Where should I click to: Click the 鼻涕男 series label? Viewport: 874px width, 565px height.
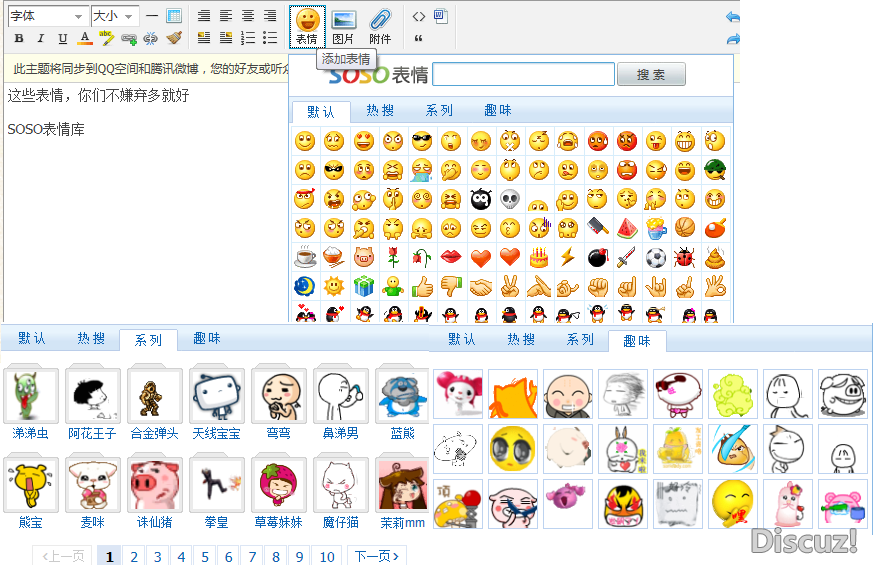(x=341, y=434)
